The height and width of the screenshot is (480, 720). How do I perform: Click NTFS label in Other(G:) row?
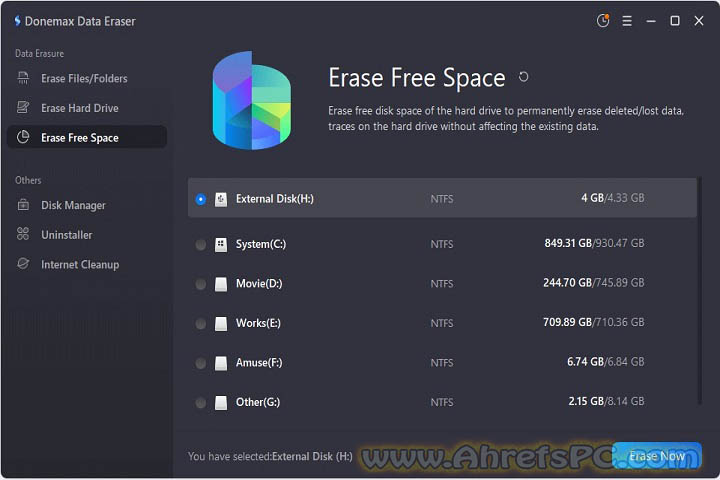[x=442, y=402]
